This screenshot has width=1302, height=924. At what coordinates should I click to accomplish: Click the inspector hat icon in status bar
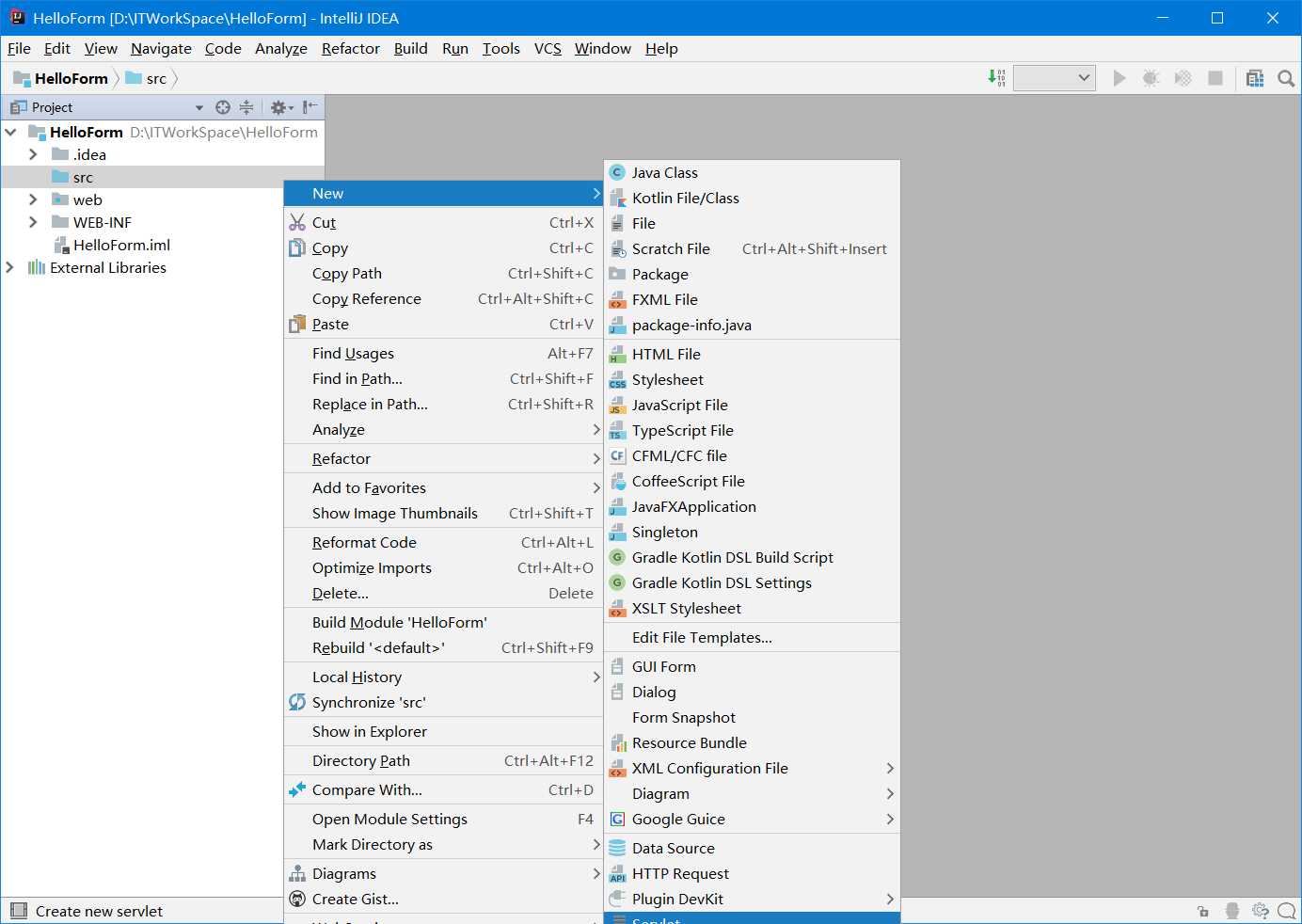tap(1232, 911)
